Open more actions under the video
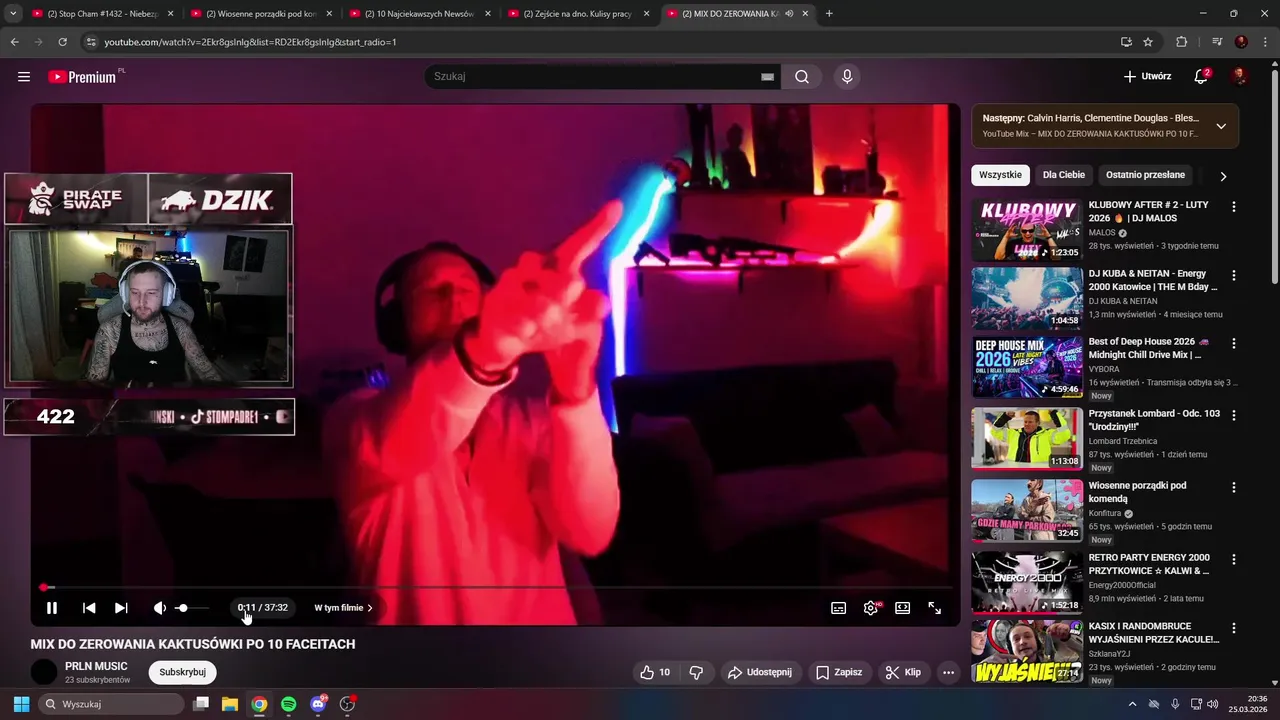Image resolution: width=1280 pixels, height=720 pixels. (x=948, y=672)
